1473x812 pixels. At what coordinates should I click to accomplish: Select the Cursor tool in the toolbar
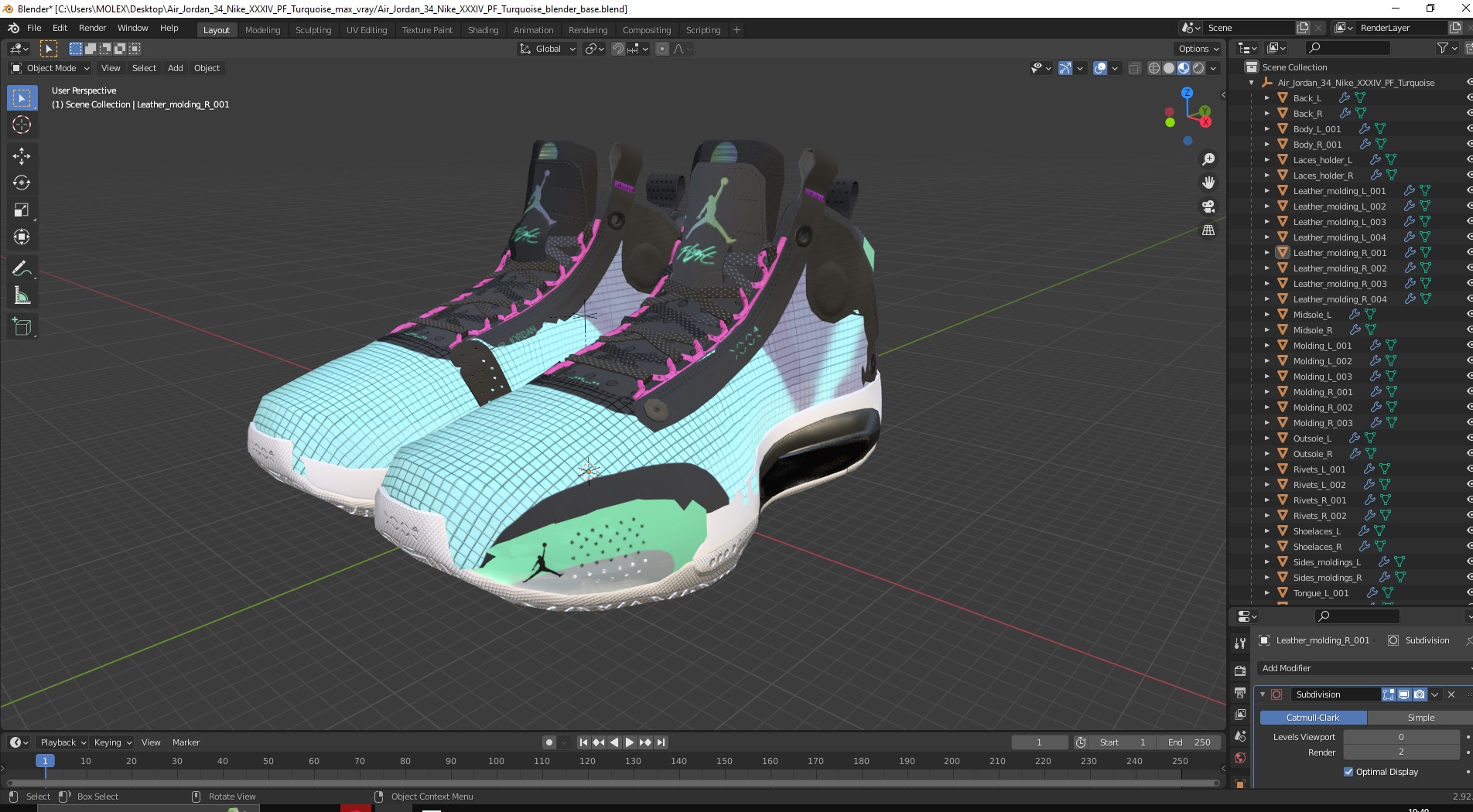(22, 125)
